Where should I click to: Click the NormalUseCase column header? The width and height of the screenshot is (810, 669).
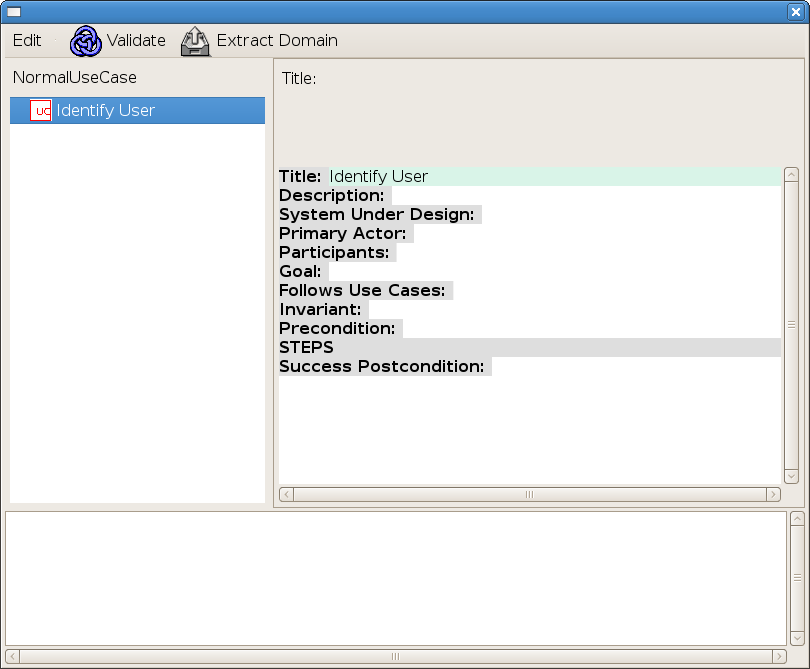75,77
